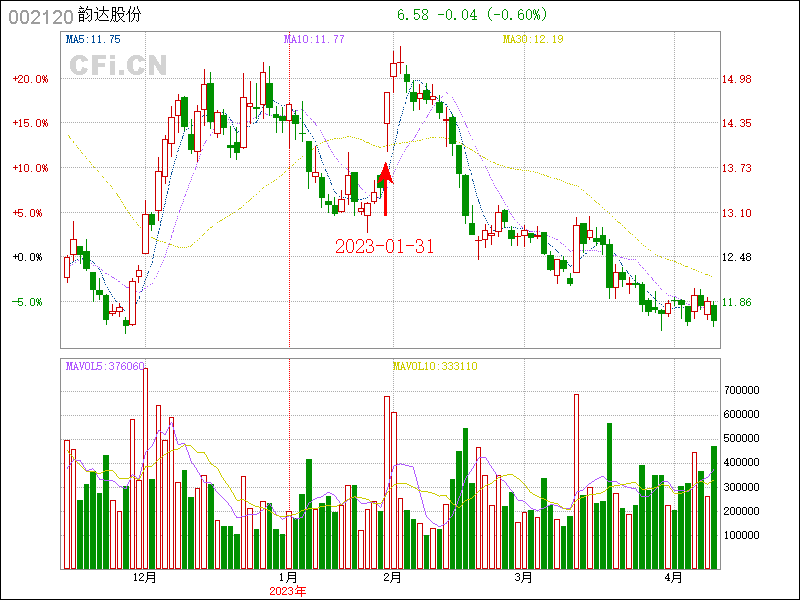Select 2月 on the time axis
Screen dimensions: 800x600
[x=392, y=578]
